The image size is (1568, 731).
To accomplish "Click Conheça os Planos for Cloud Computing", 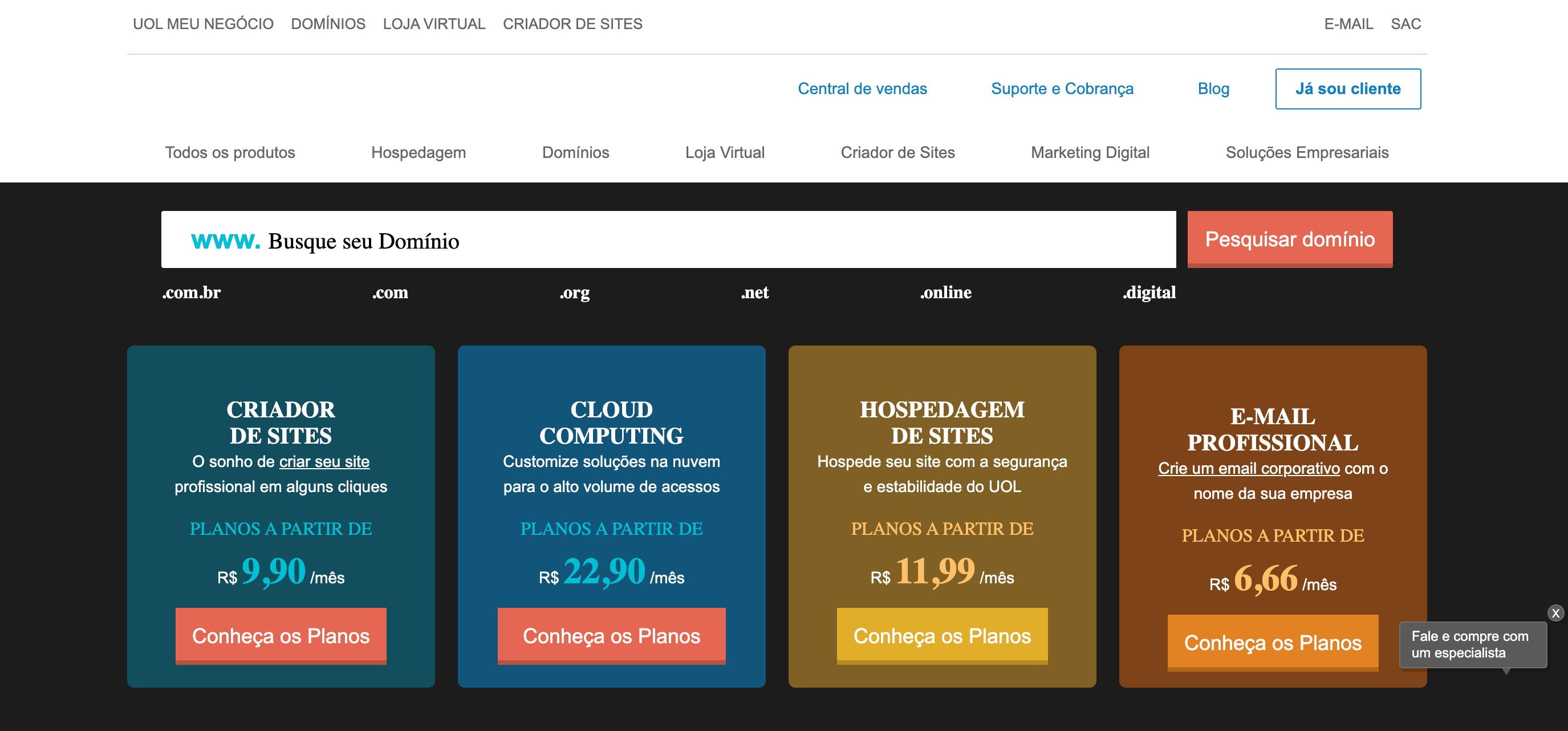I will 611,636.
